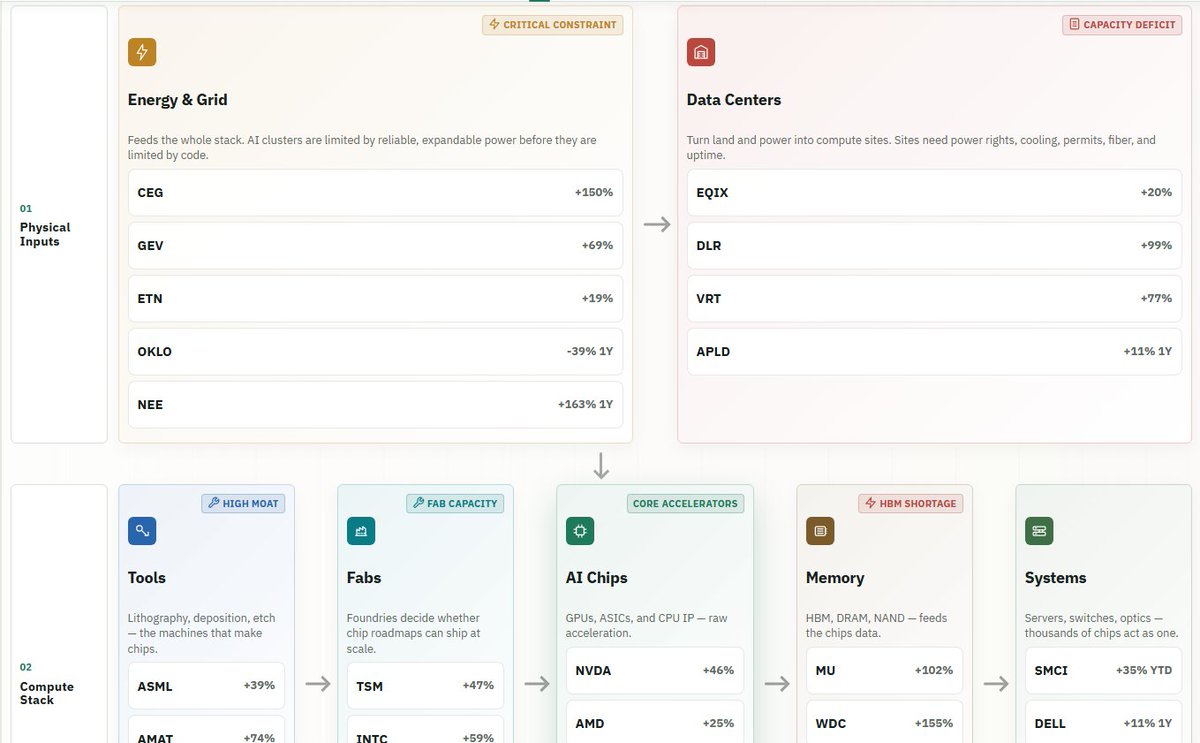The image size is (1200, 743).
Task: Select the High Moat badge
Action: [x=243, y=503]
